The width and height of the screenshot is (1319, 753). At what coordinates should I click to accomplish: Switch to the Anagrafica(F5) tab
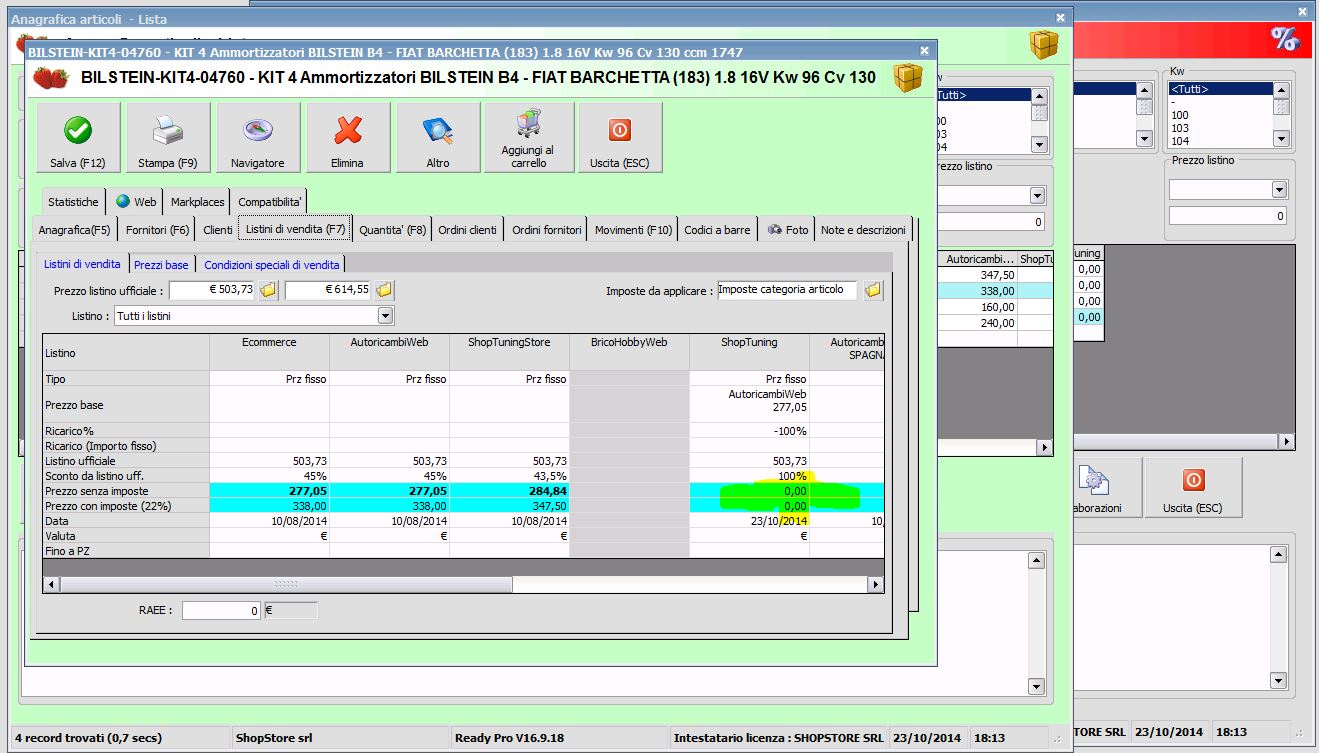point(75,230)
